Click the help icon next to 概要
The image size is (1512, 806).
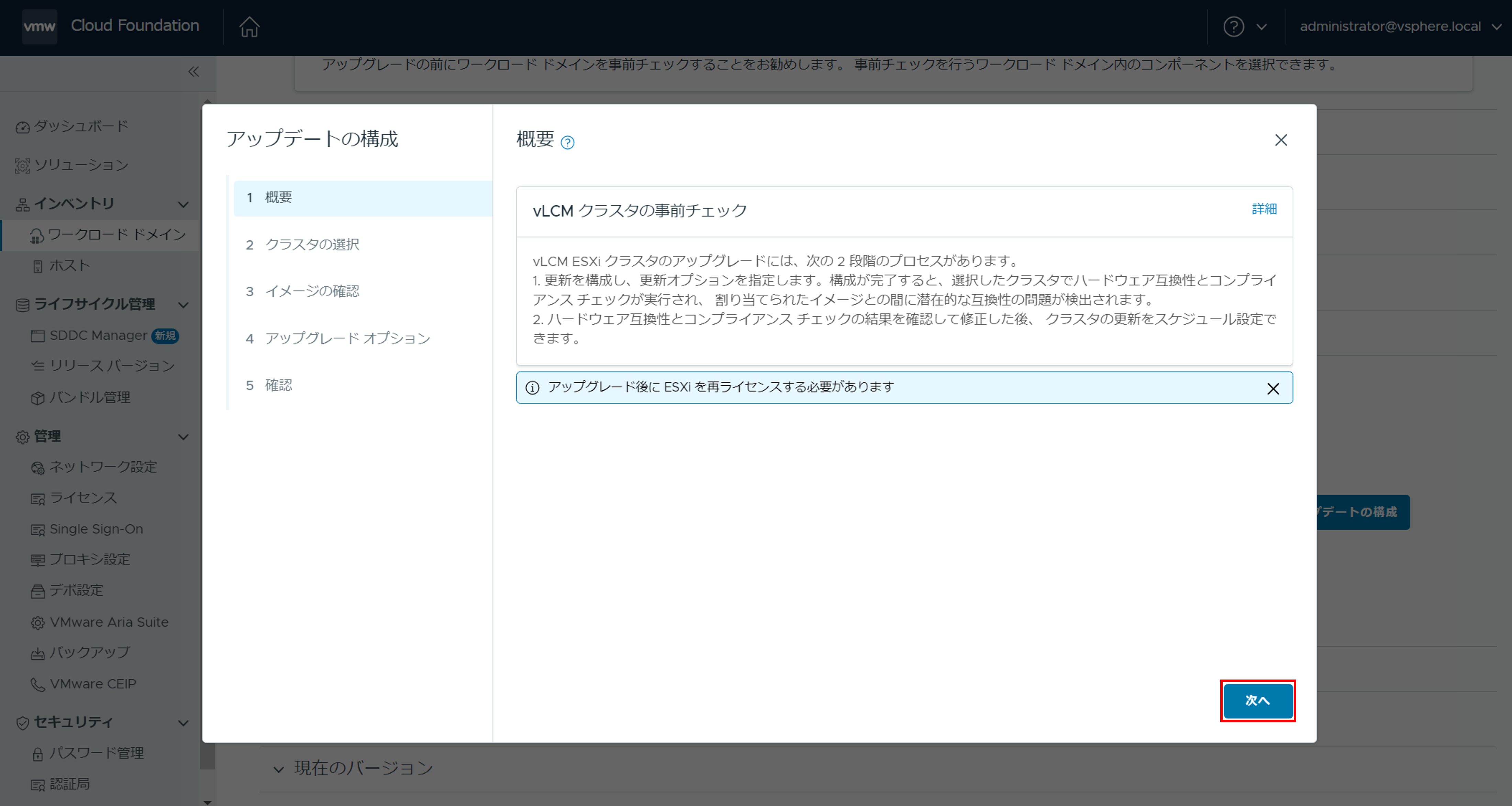[x=567, y=143]
